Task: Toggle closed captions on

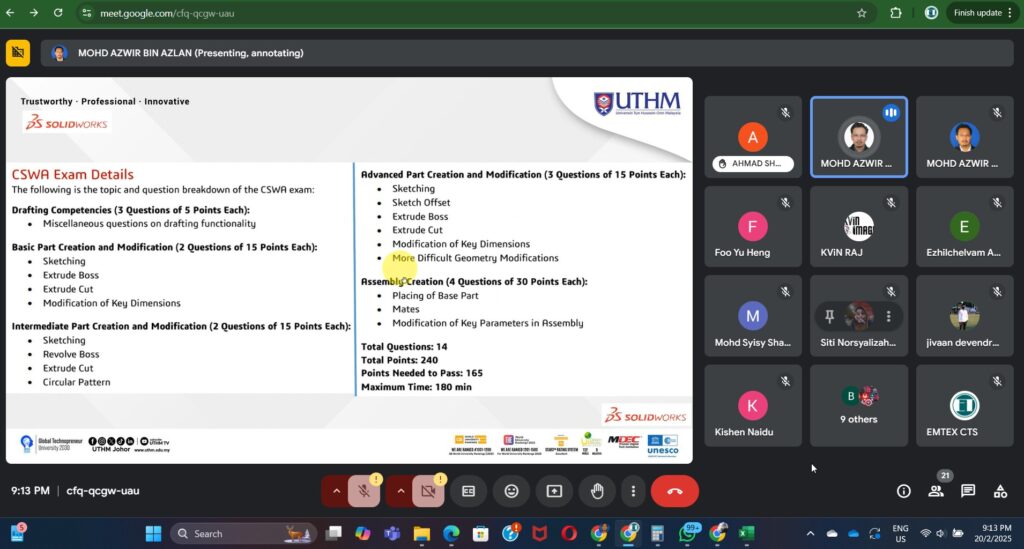Action: [468, 491]
